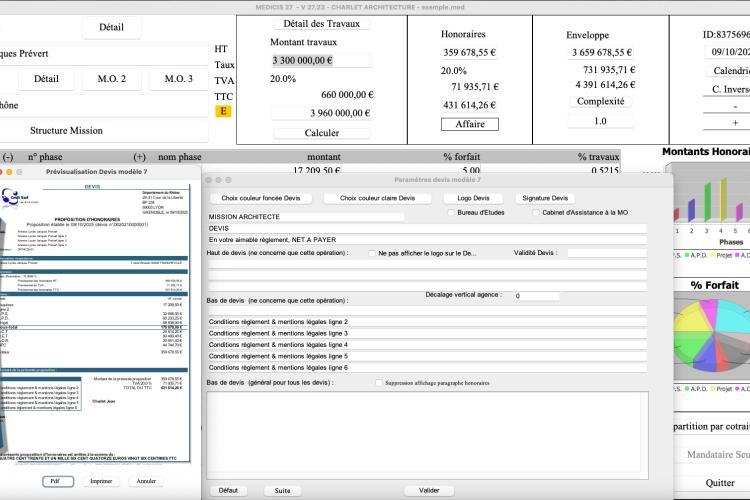Viewport: 750px width, 500px height.
Task: Tick the Cabinet d'Assistance à la MO checkbox
Action: (536, 212)
